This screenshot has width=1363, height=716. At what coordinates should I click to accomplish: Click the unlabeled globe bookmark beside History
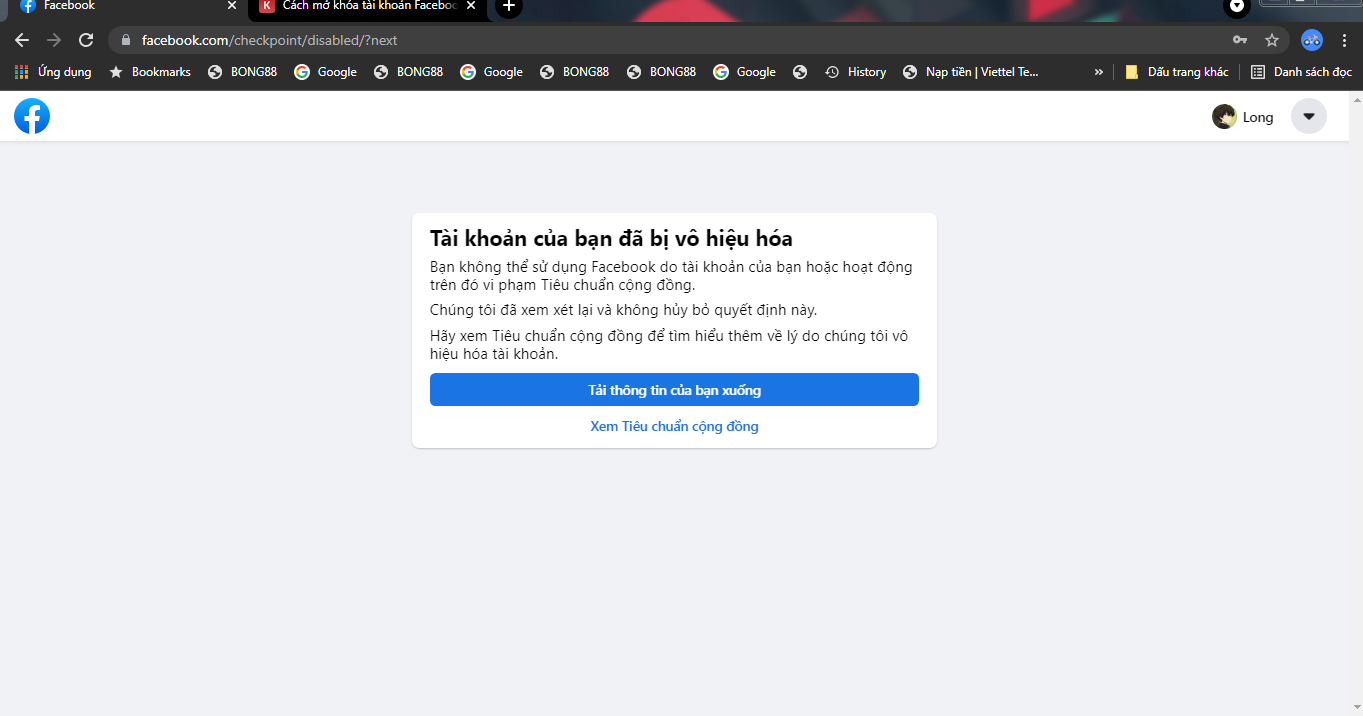pyautogui.click(x=800, y=72)
